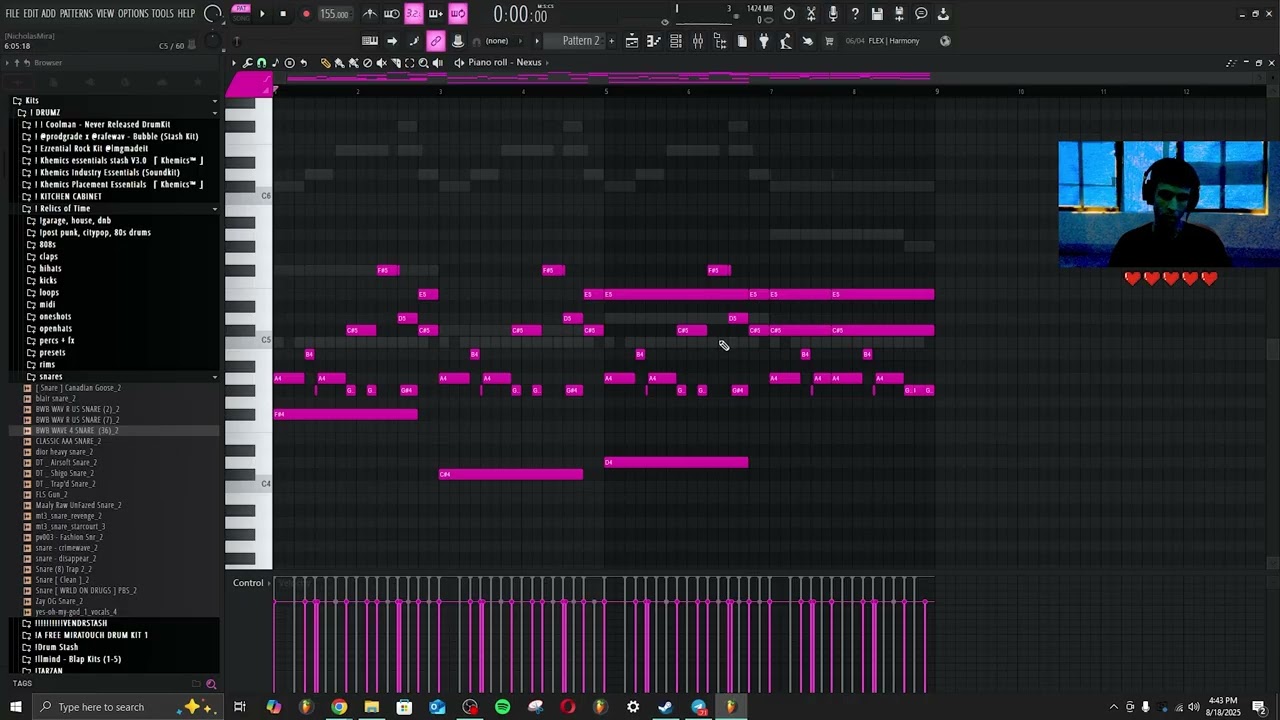This screenshot has height=720, width=1280.
Task: Open the FILE menu
Action: [12, 14]
